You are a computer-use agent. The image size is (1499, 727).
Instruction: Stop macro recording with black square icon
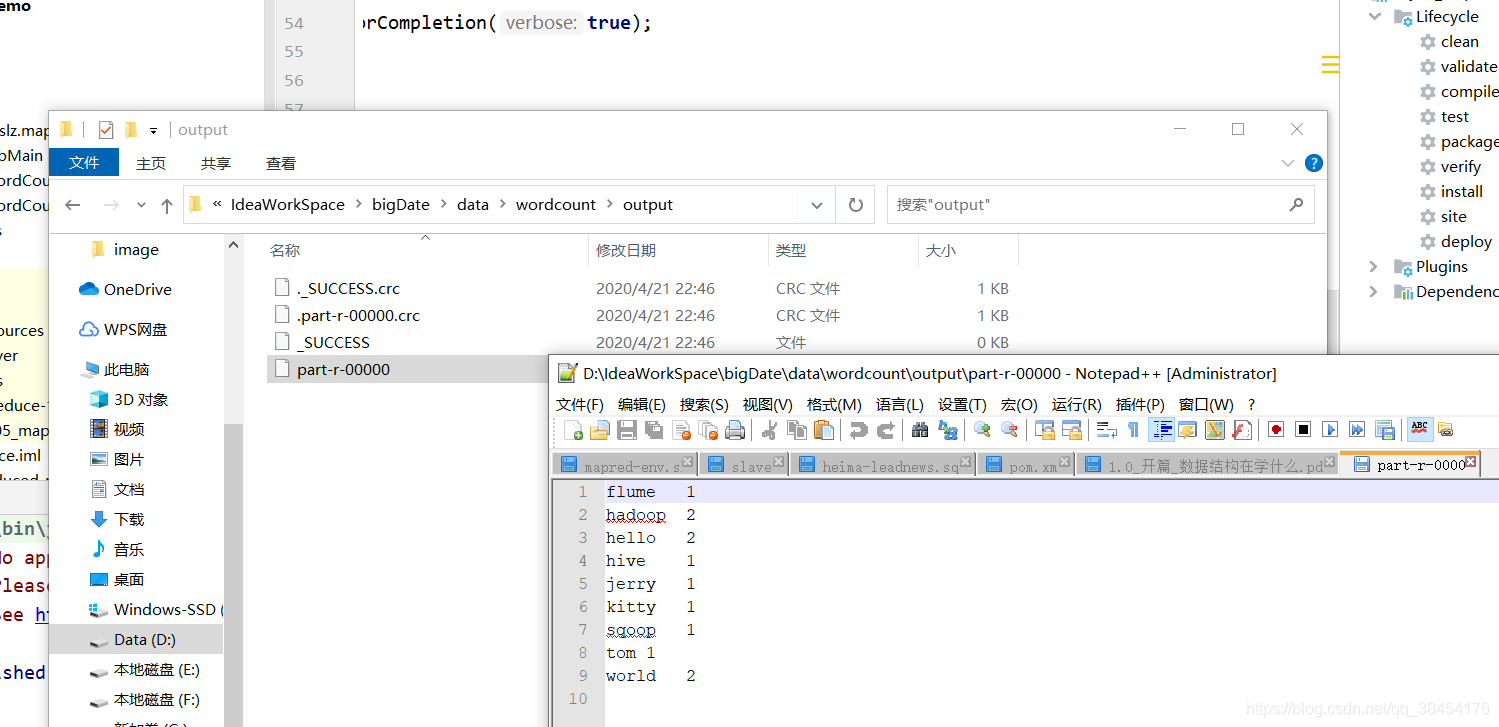pyautogui.click(x=1303, y=430)
